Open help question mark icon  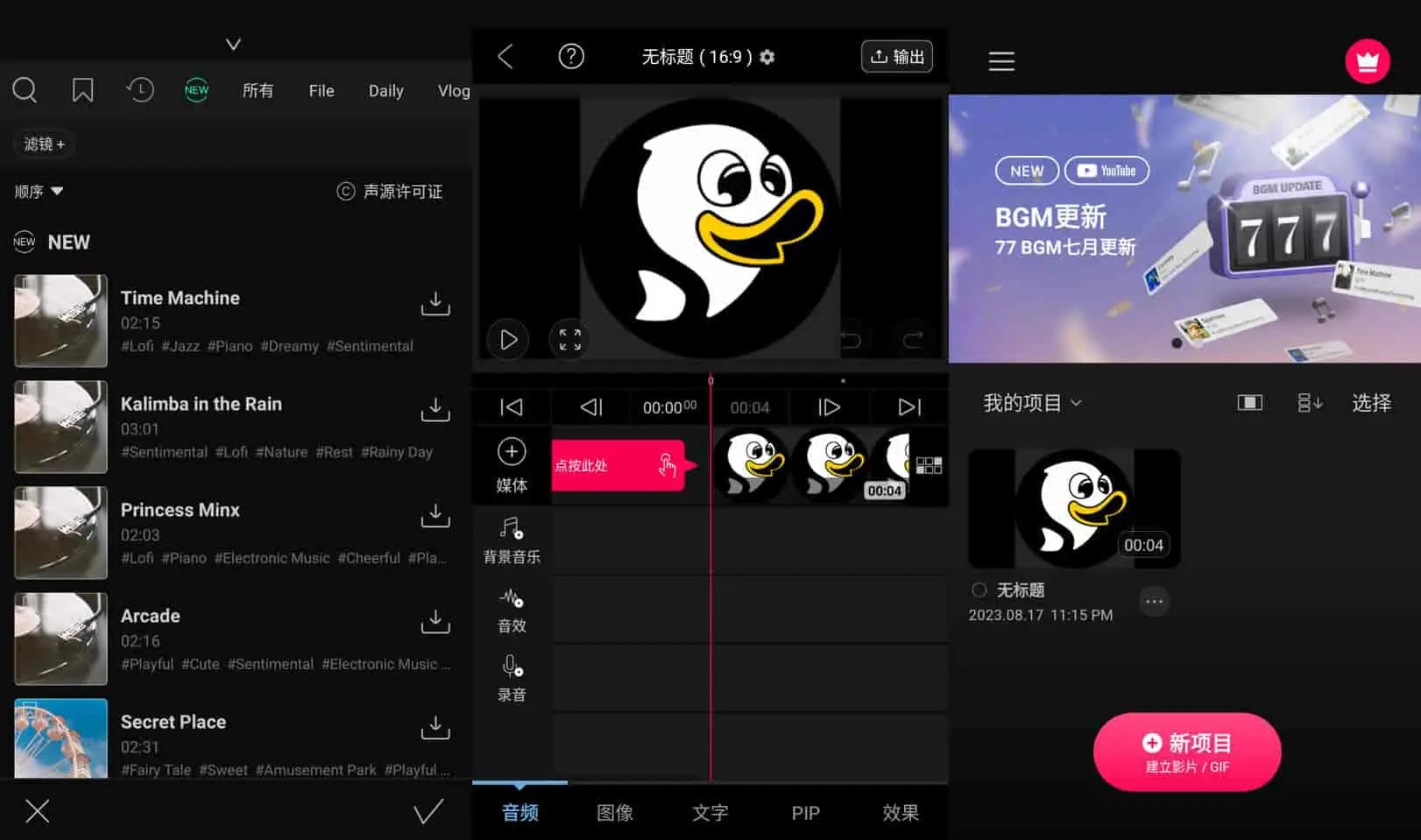[571, 57]
